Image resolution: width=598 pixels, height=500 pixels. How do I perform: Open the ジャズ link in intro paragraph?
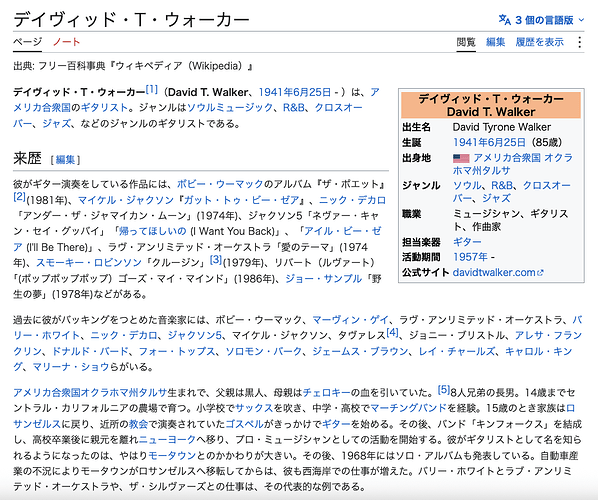(x=56, y=124)
